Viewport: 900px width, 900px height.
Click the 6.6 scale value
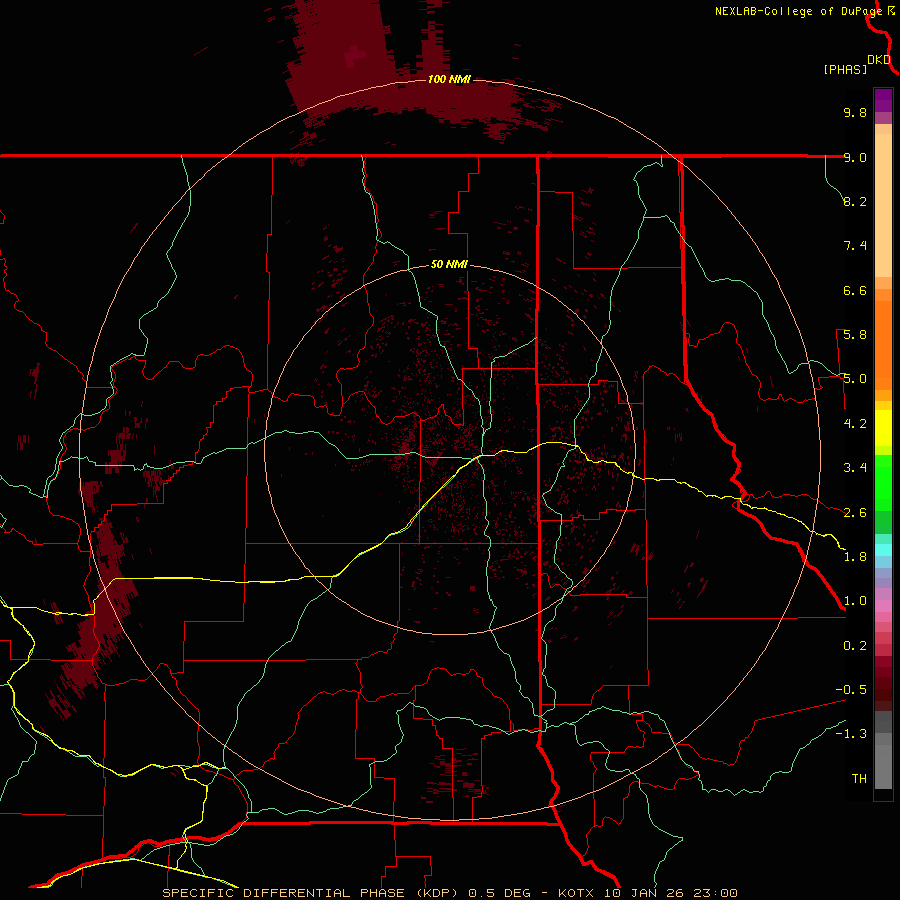(855, 290)
